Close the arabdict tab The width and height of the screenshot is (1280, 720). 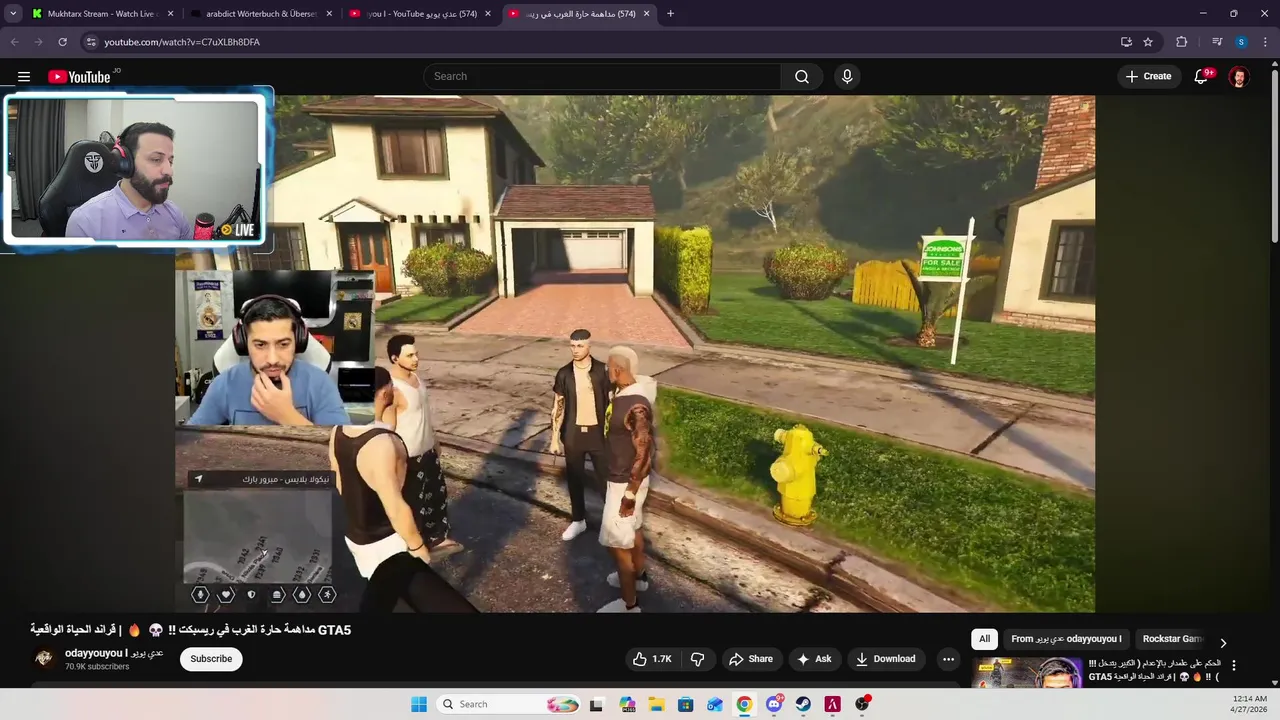pos(329,13)
